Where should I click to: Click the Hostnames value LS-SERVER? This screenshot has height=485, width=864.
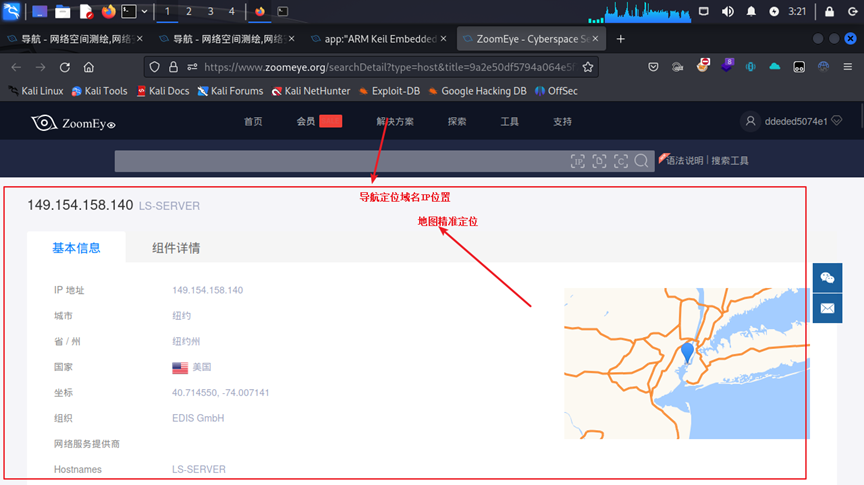click(x=198, y=470)
